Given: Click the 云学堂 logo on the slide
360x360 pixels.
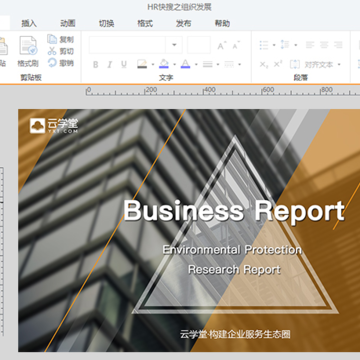Looking at the screenshot, I should pos(54,126).
